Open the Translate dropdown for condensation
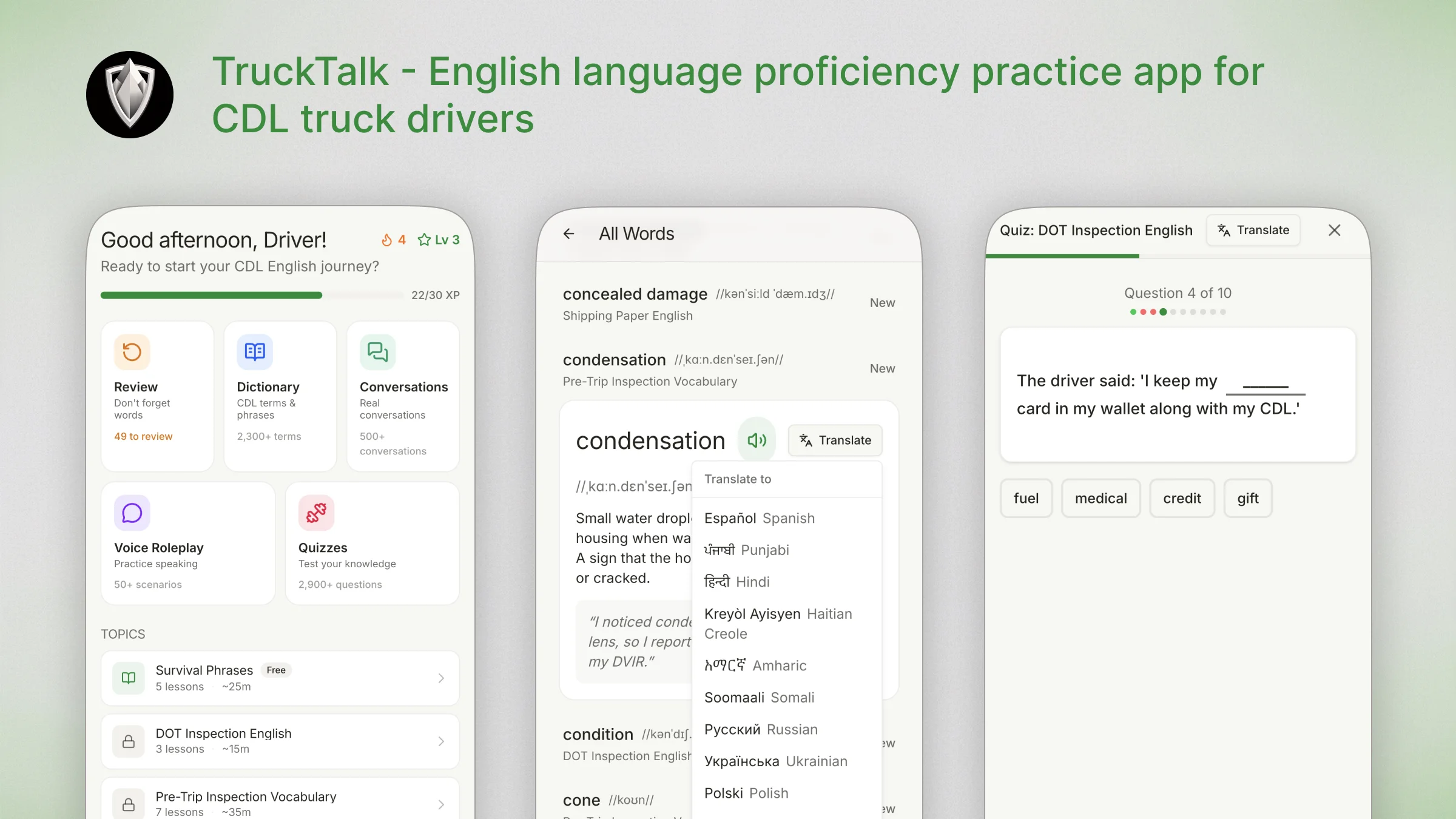 coord(835,440)
